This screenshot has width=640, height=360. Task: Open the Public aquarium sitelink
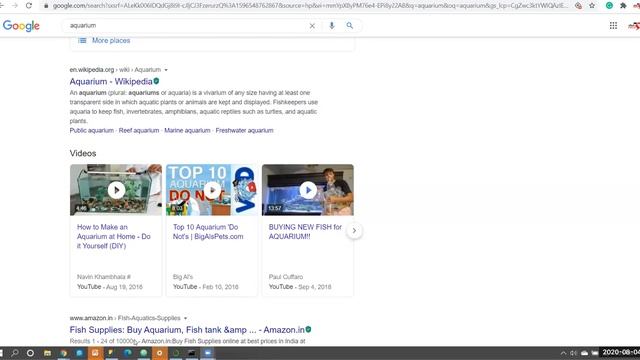tap(91, 131)
